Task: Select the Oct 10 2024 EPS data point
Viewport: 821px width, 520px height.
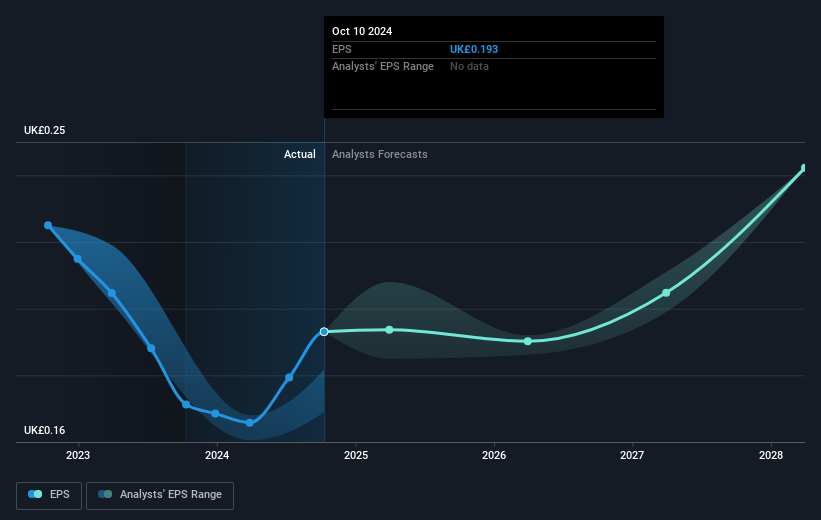Action: click(324, 331)
